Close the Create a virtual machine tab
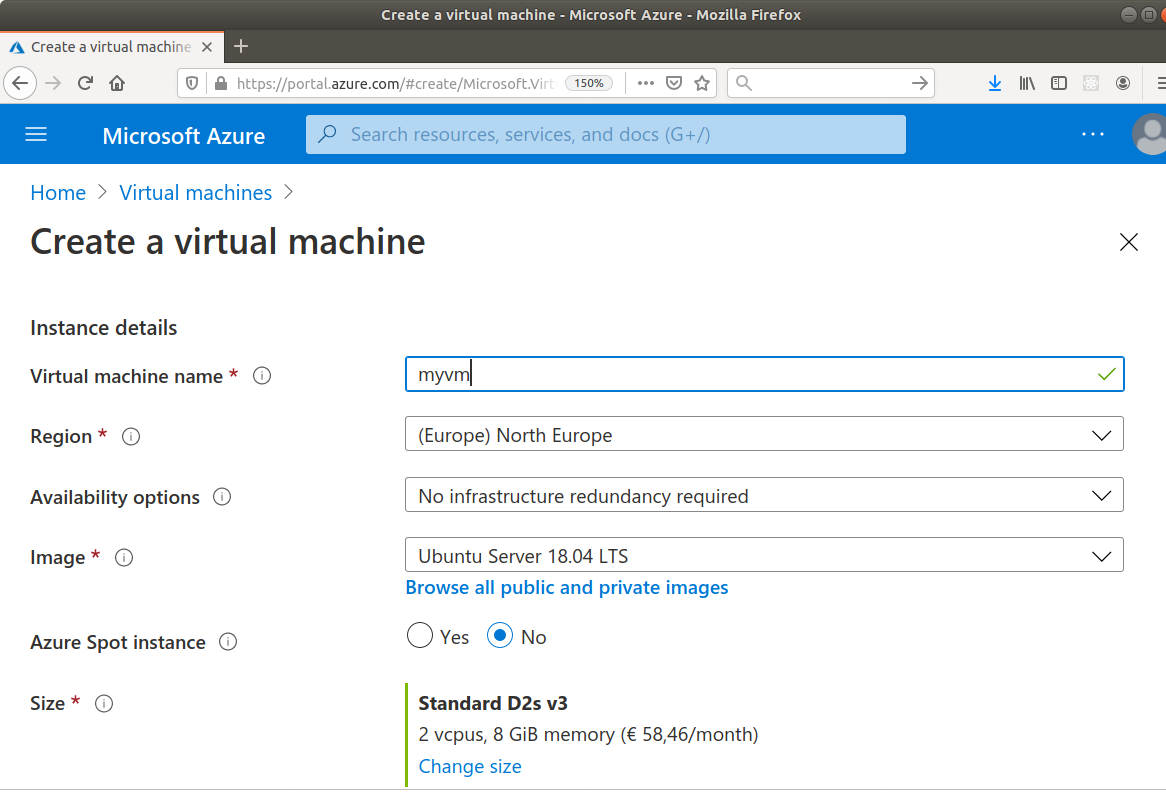Screen dimensions: 1166x811 point(207,47)
